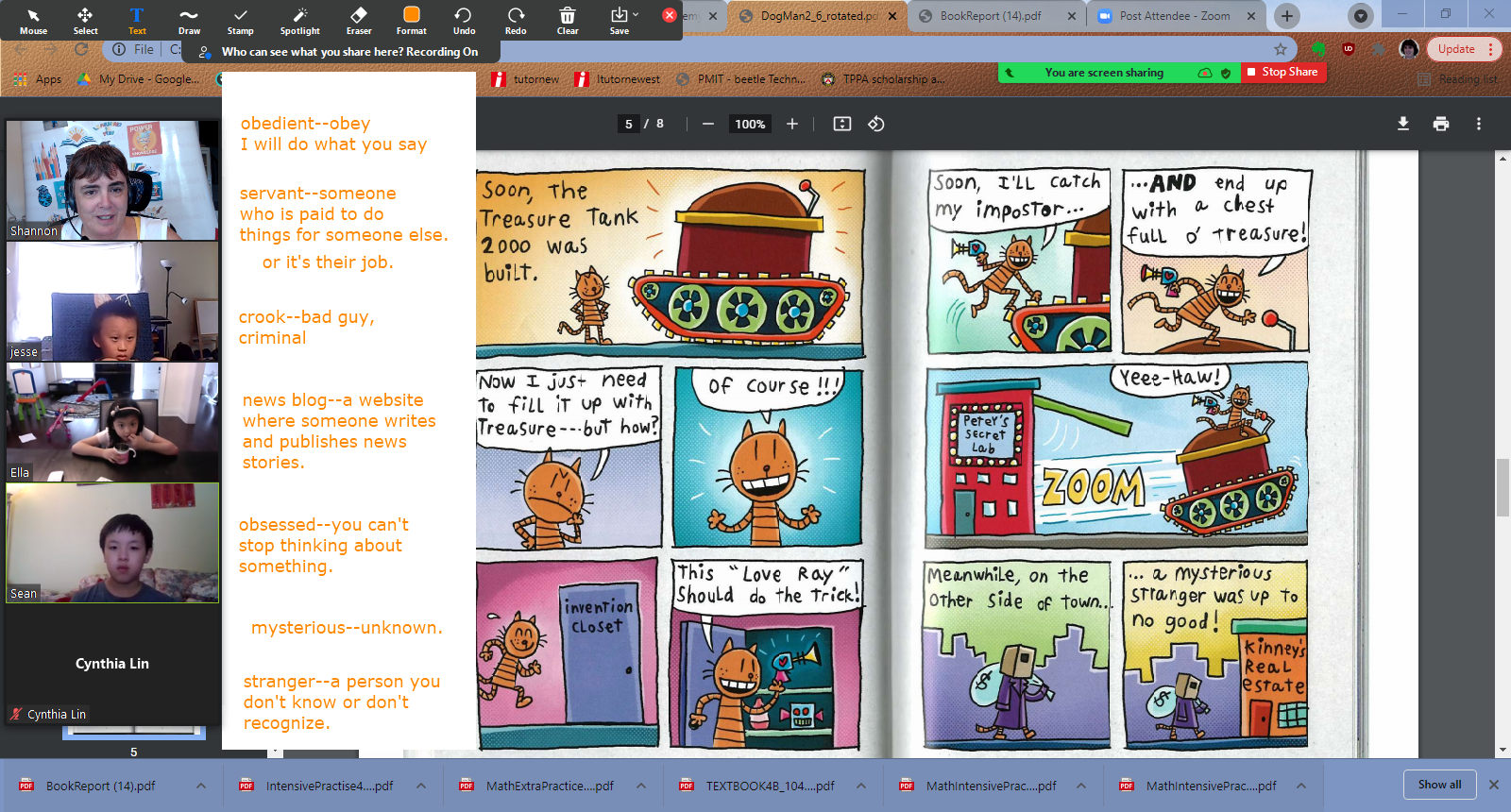The height and width of the screenshot is (812, 1511).
Task: Open Chrome profile avatar
Action: pyautogui.click(x=1409, y=49)
